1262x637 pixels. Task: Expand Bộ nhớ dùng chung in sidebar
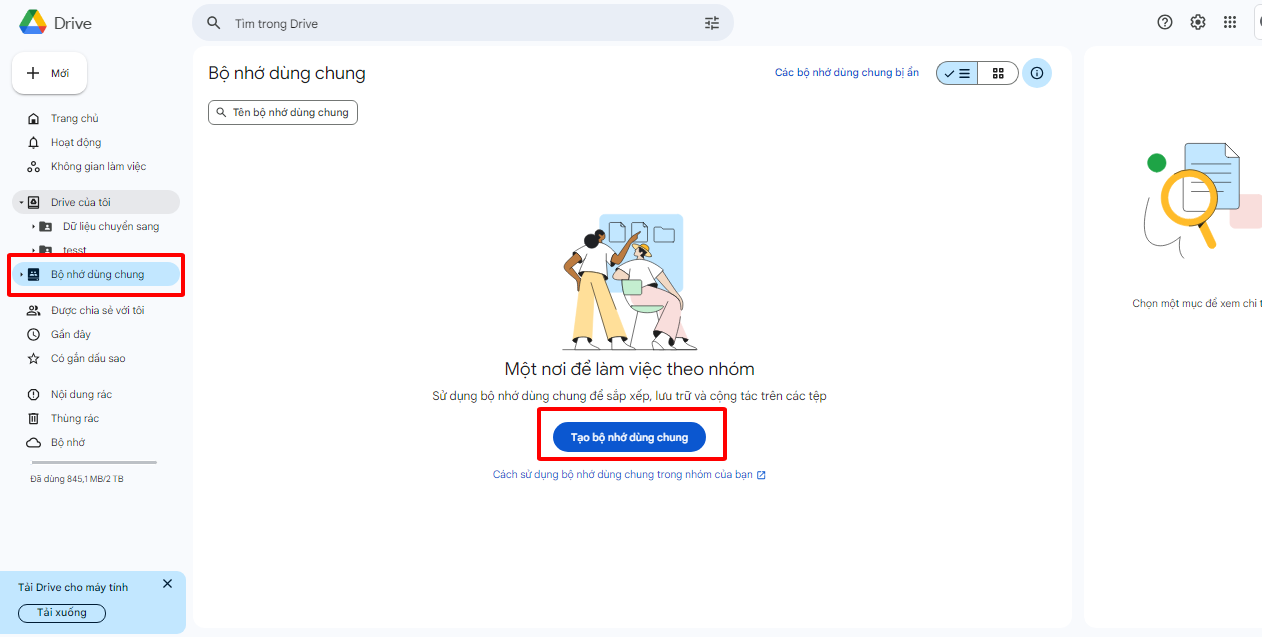[x=21, y=275]
